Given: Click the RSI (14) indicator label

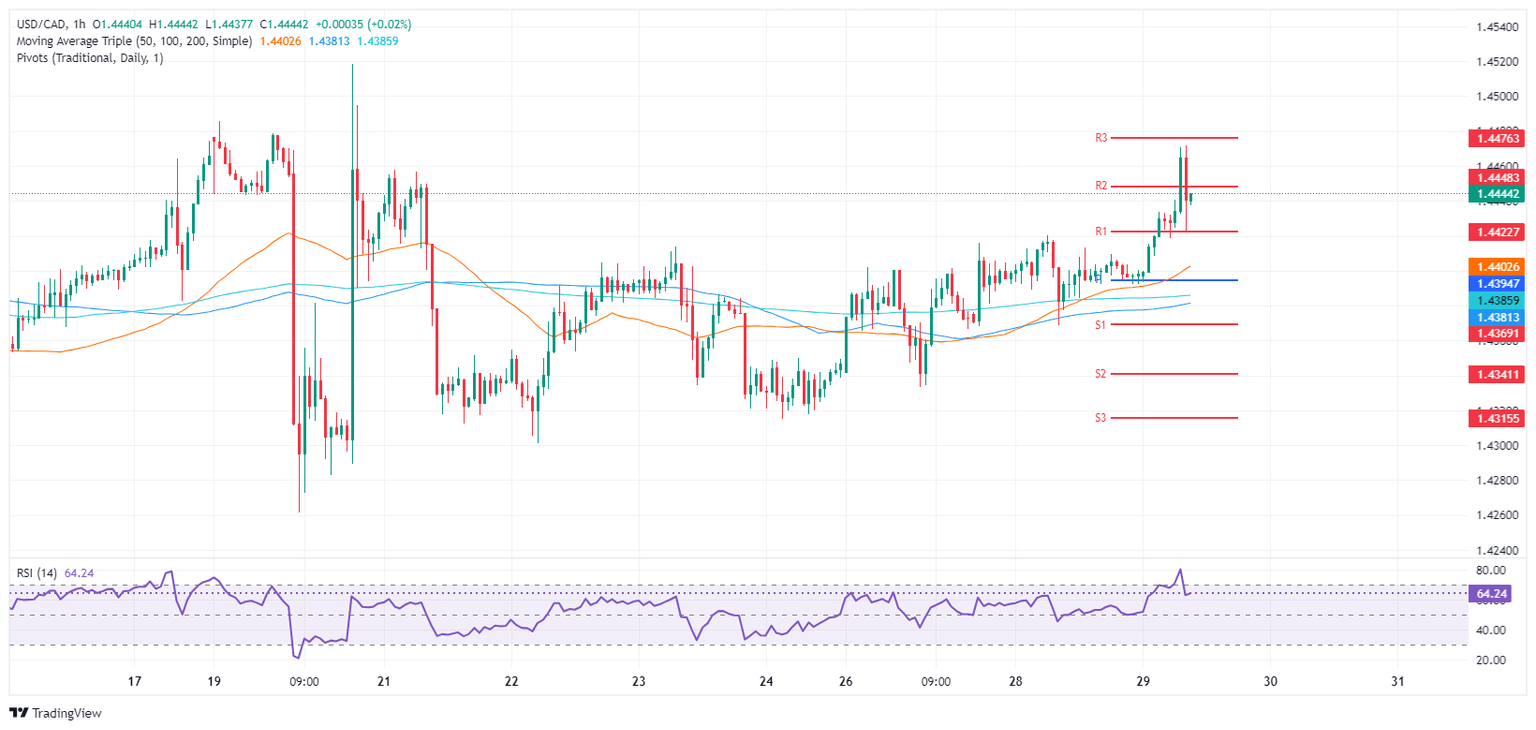Looking at the screenshot, I should [x=38, y=573].
